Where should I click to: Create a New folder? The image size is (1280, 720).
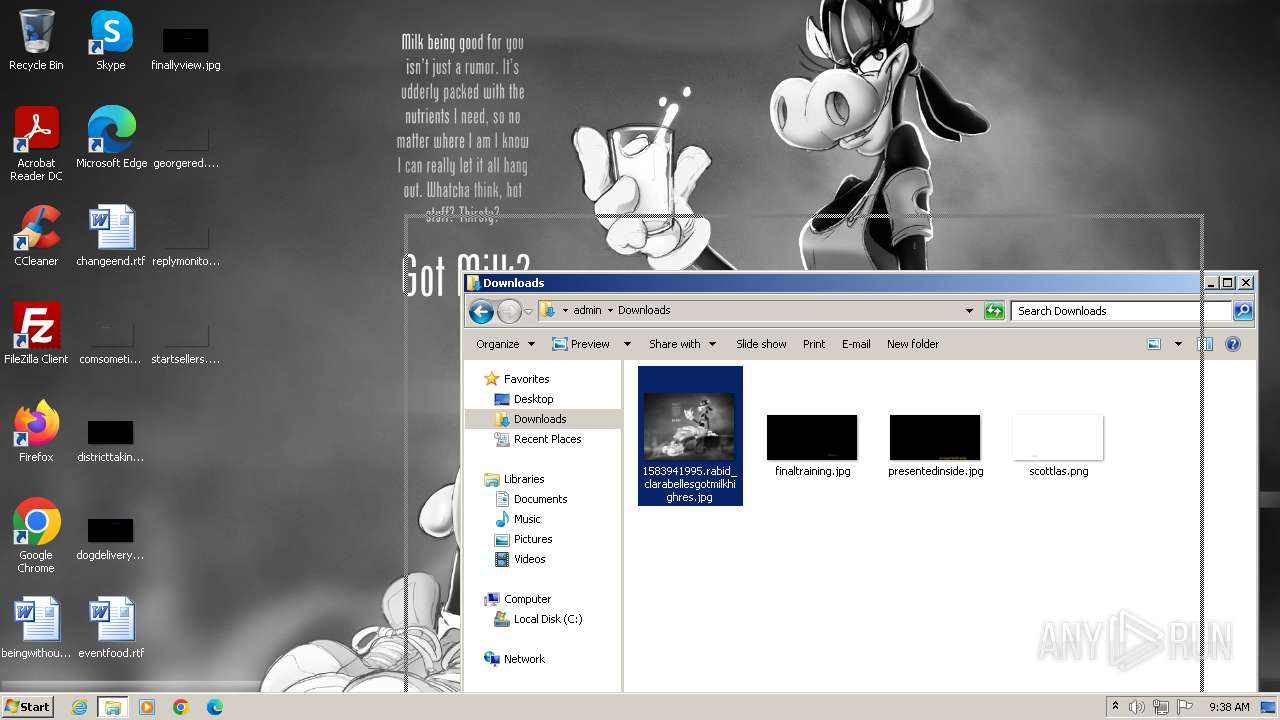(x=913, y=344)
